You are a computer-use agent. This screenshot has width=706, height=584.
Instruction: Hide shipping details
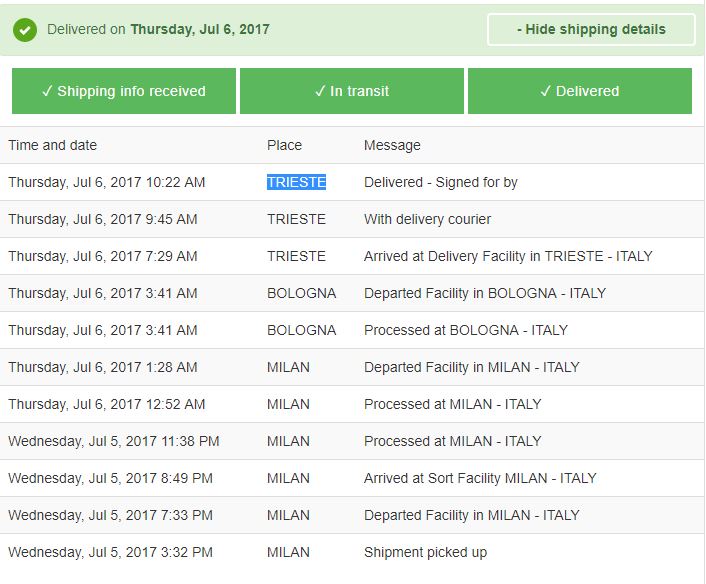(x=591, y=29)
